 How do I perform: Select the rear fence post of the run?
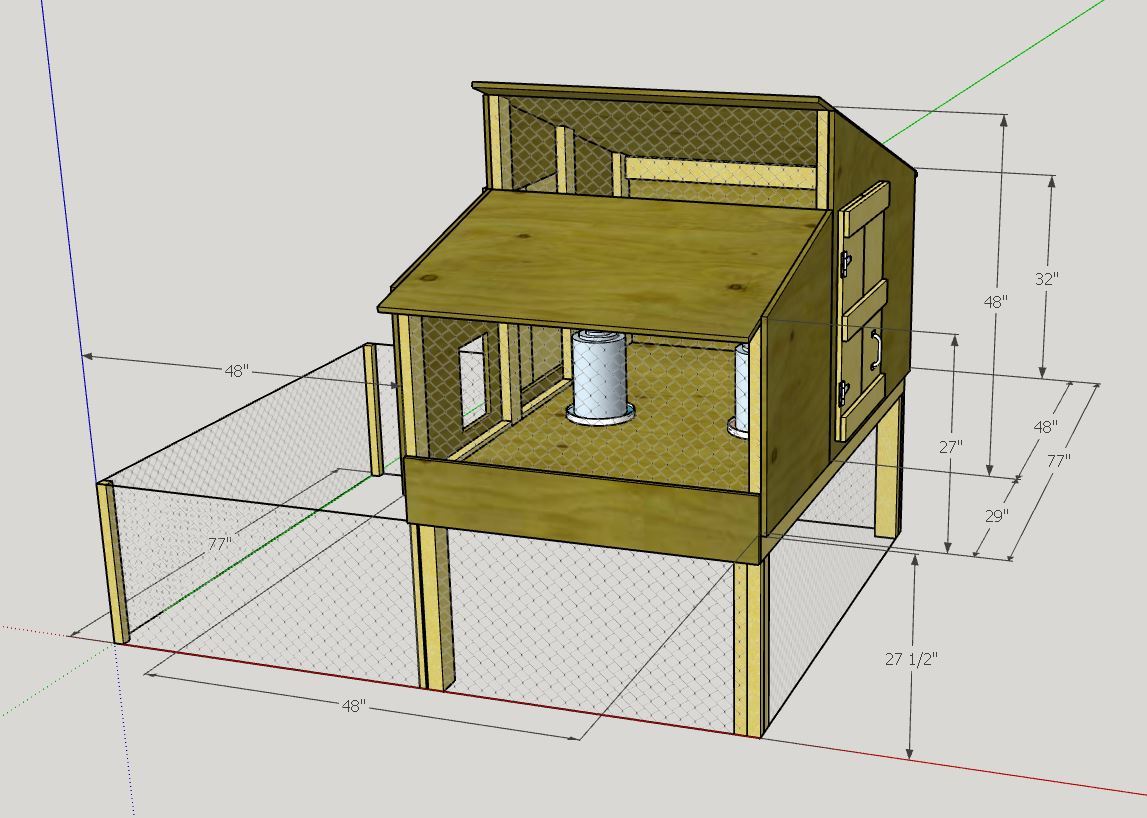coord(374,408)
